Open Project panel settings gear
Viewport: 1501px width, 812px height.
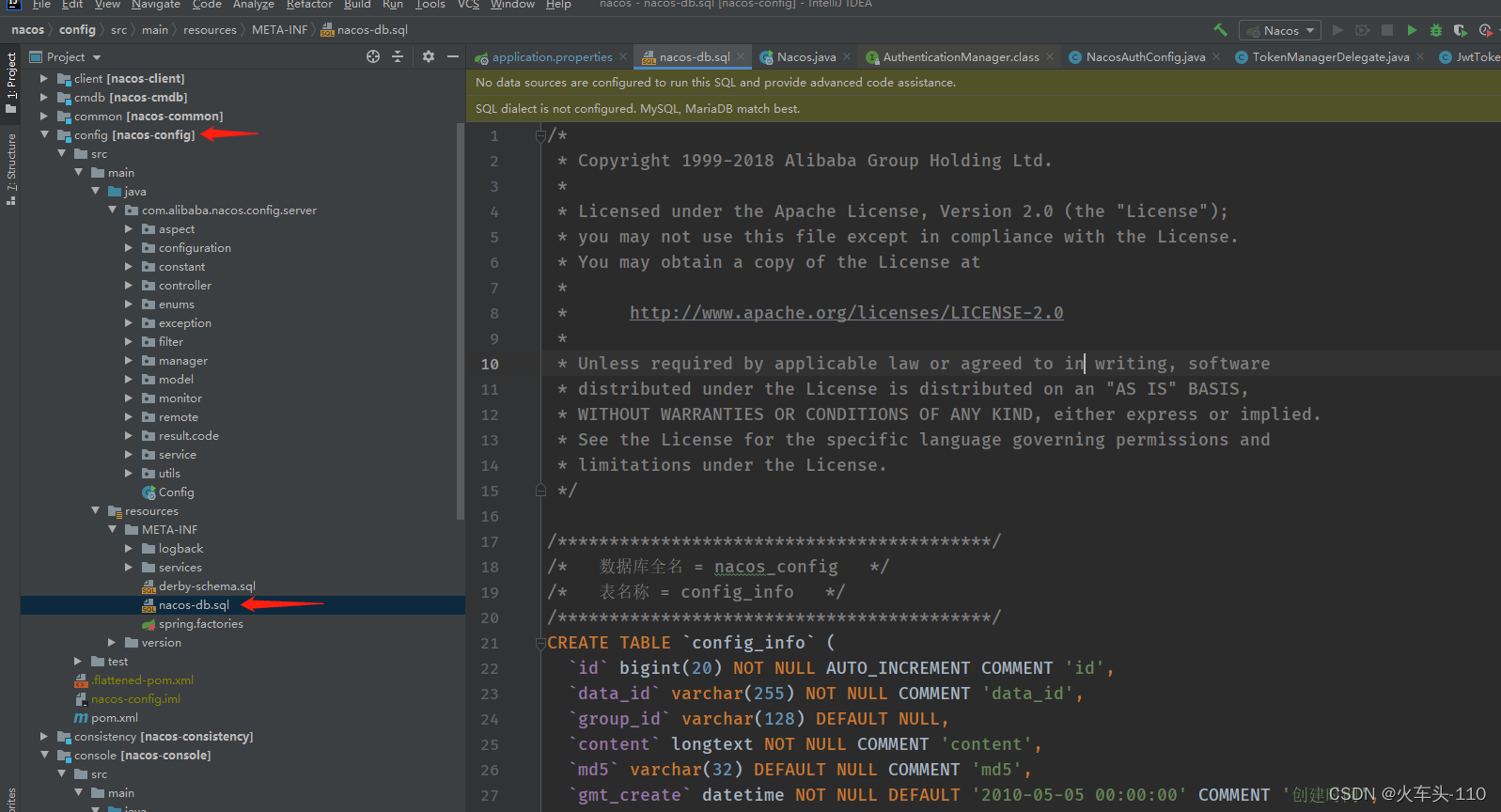(429, 56)
